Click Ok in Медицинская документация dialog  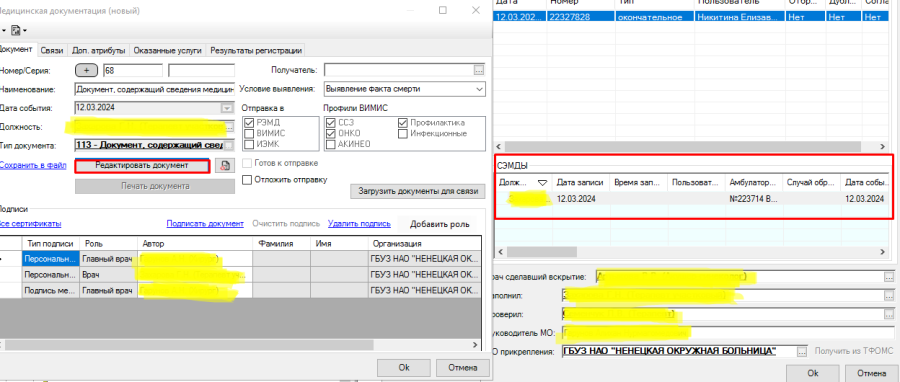coord(404,368)
